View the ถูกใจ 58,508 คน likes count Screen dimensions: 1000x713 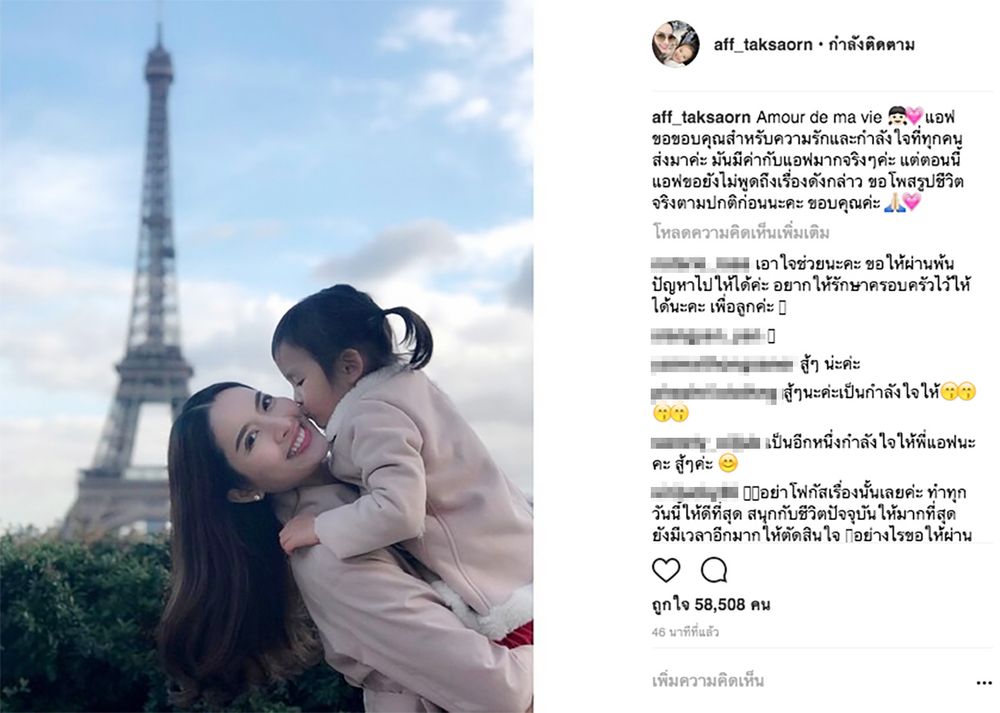point(711,603)
